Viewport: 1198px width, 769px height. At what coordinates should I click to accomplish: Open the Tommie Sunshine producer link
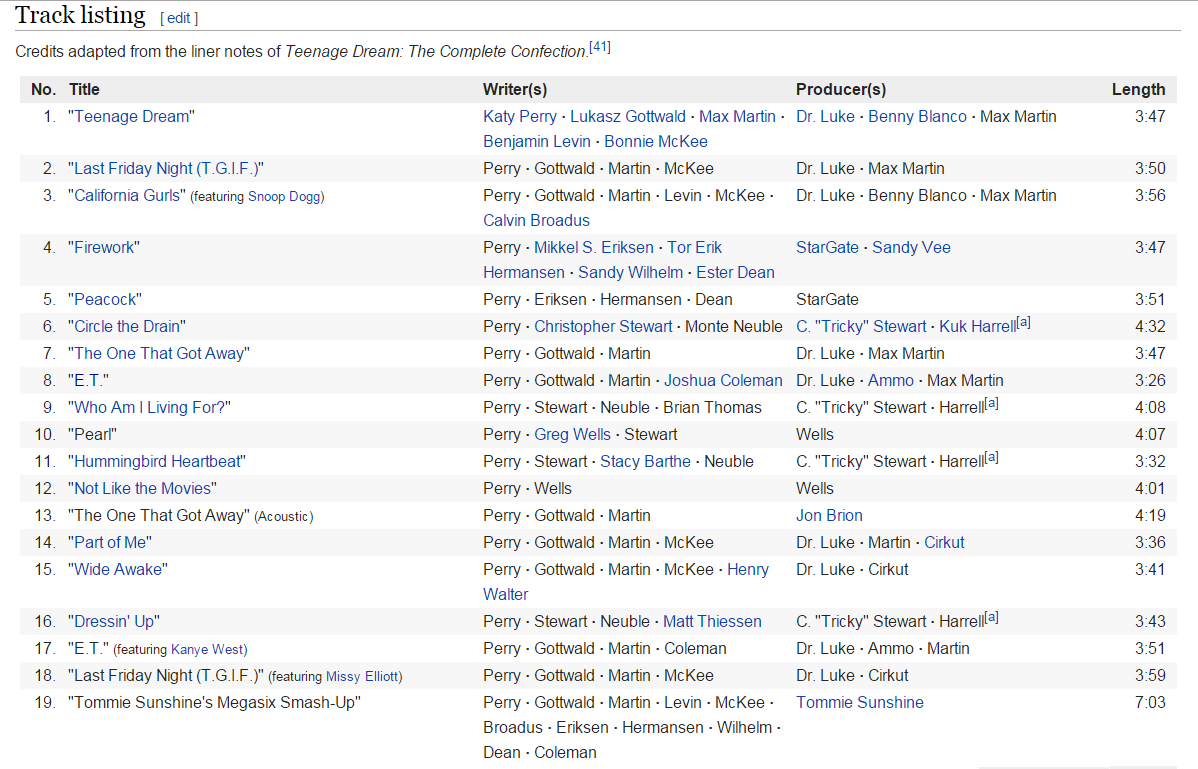(860, 702)
